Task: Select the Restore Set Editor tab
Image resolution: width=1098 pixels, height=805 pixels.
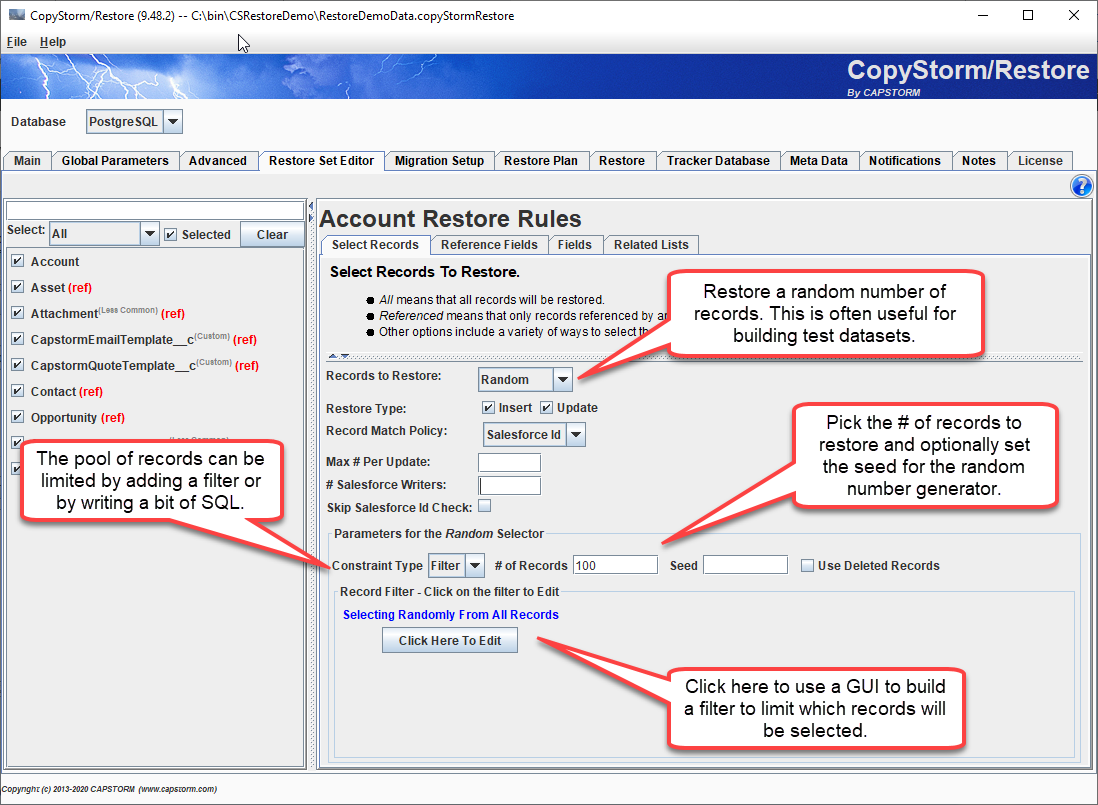Action: 321,161
